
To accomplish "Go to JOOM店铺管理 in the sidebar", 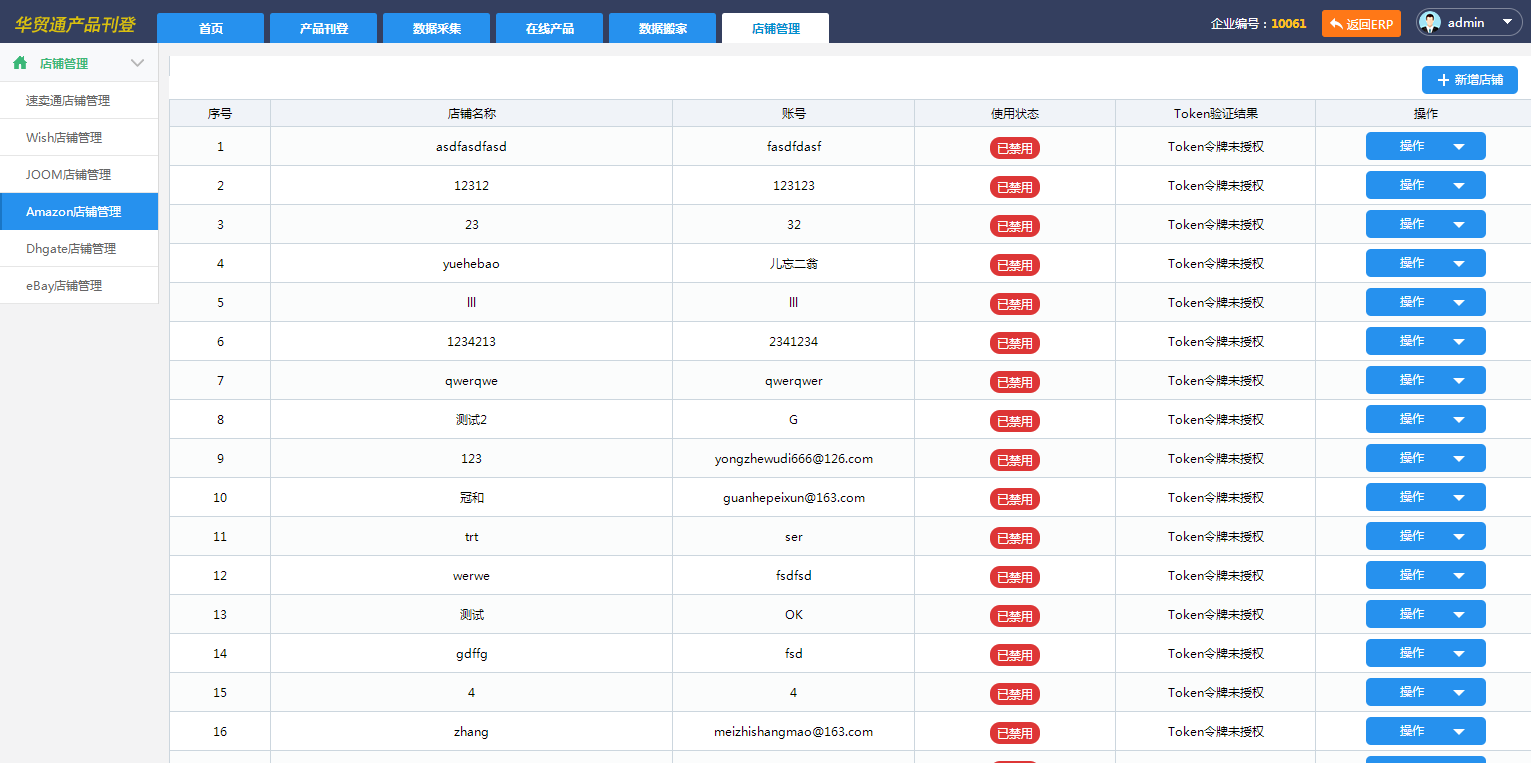I will click(79, 174).
